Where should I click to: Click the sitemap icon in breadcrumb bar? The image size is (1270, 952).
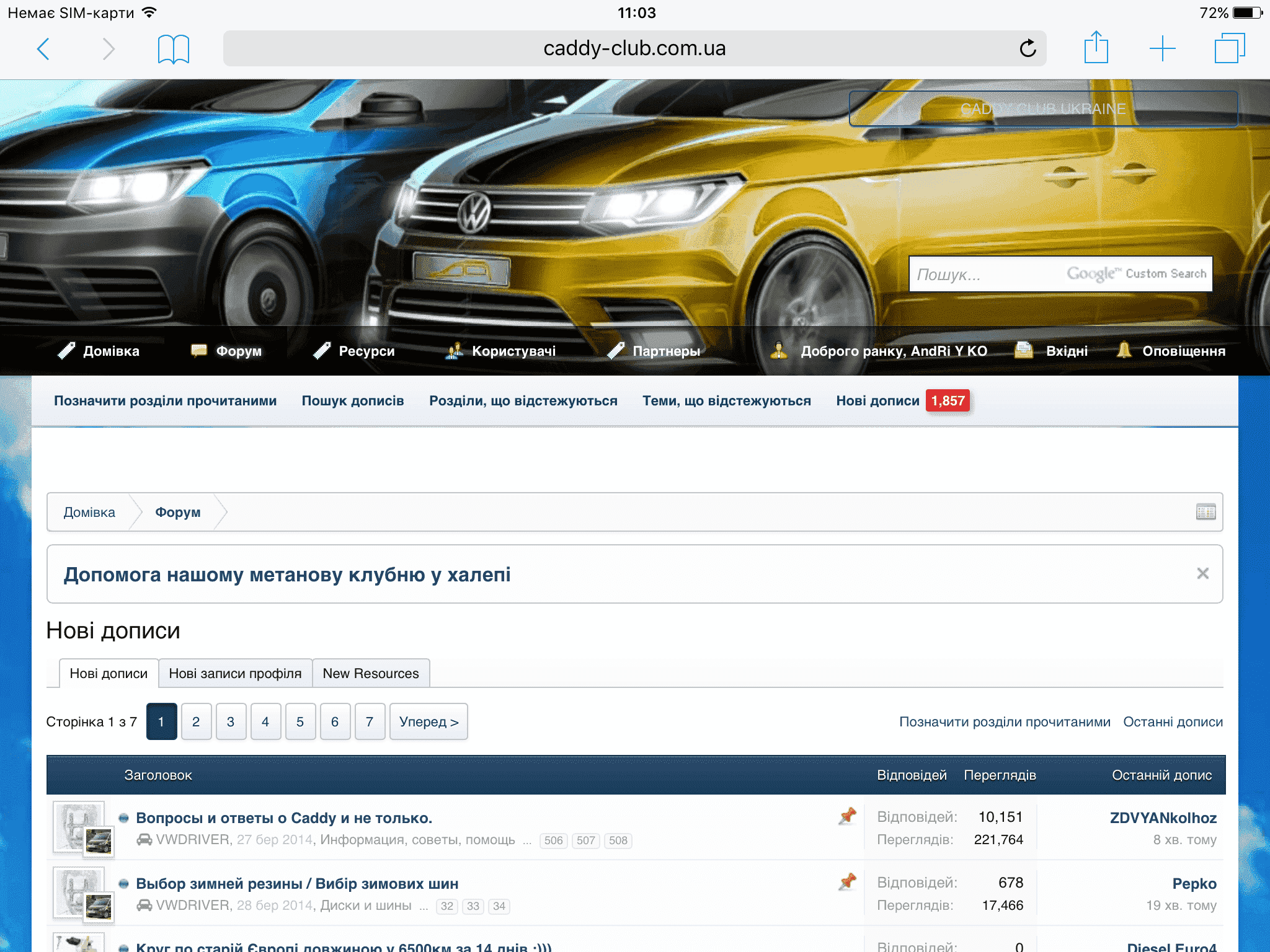[1206, 512]
